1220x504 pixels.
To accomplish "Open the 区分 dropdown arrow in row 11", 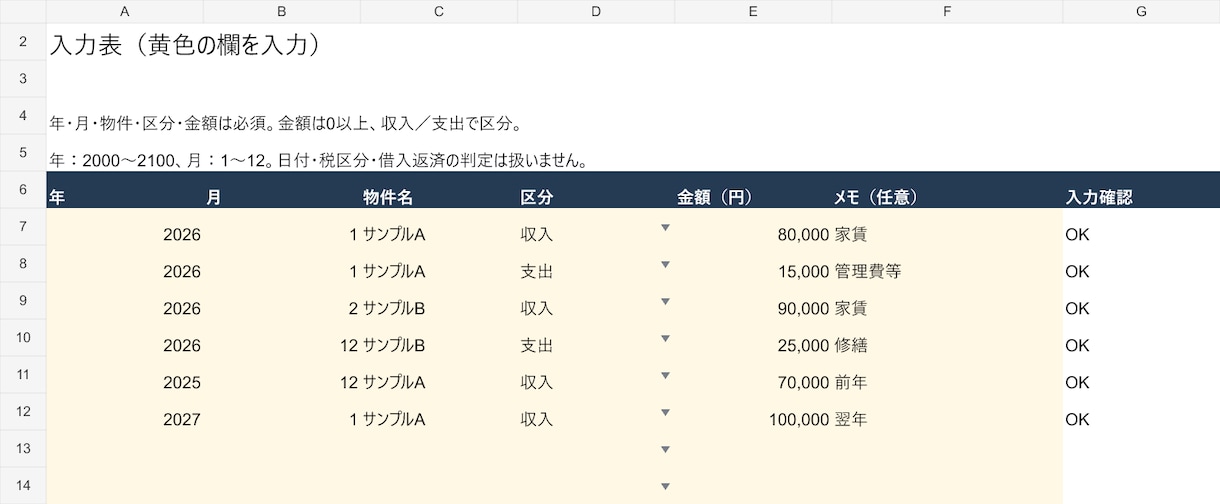I will point(665,376).
